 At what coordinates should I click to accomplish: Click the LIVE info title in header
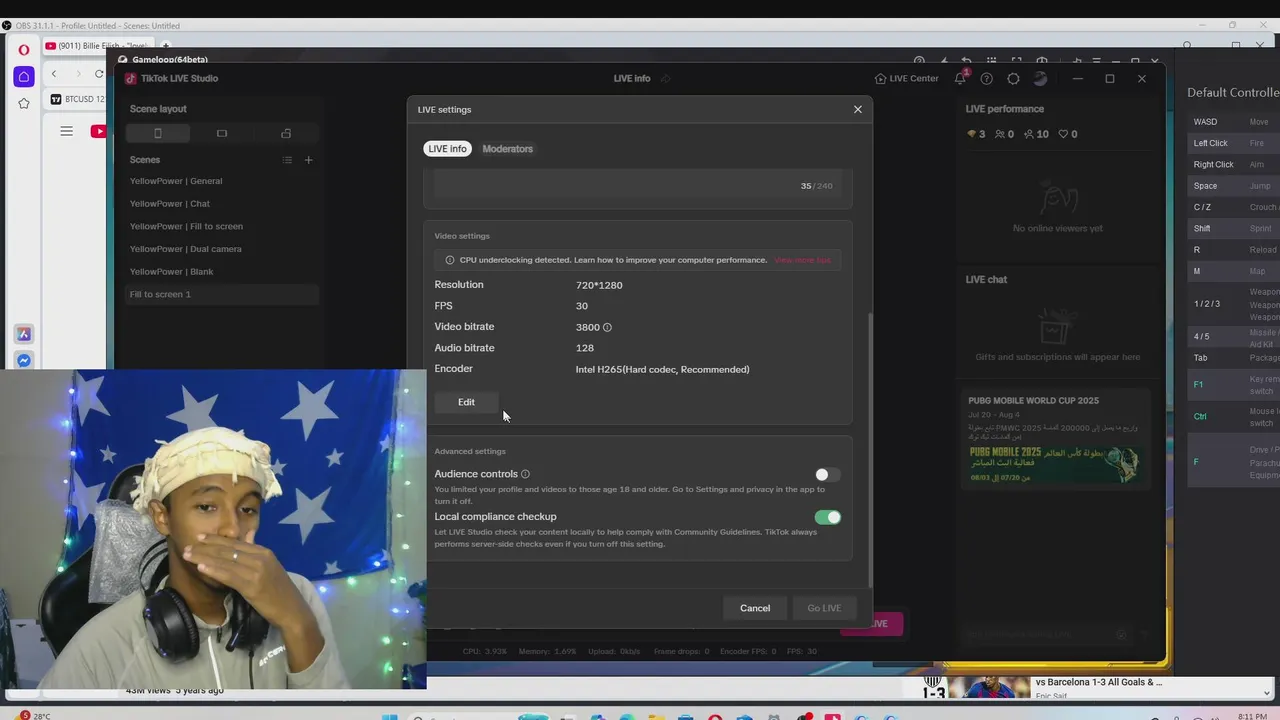pos(632,78)
